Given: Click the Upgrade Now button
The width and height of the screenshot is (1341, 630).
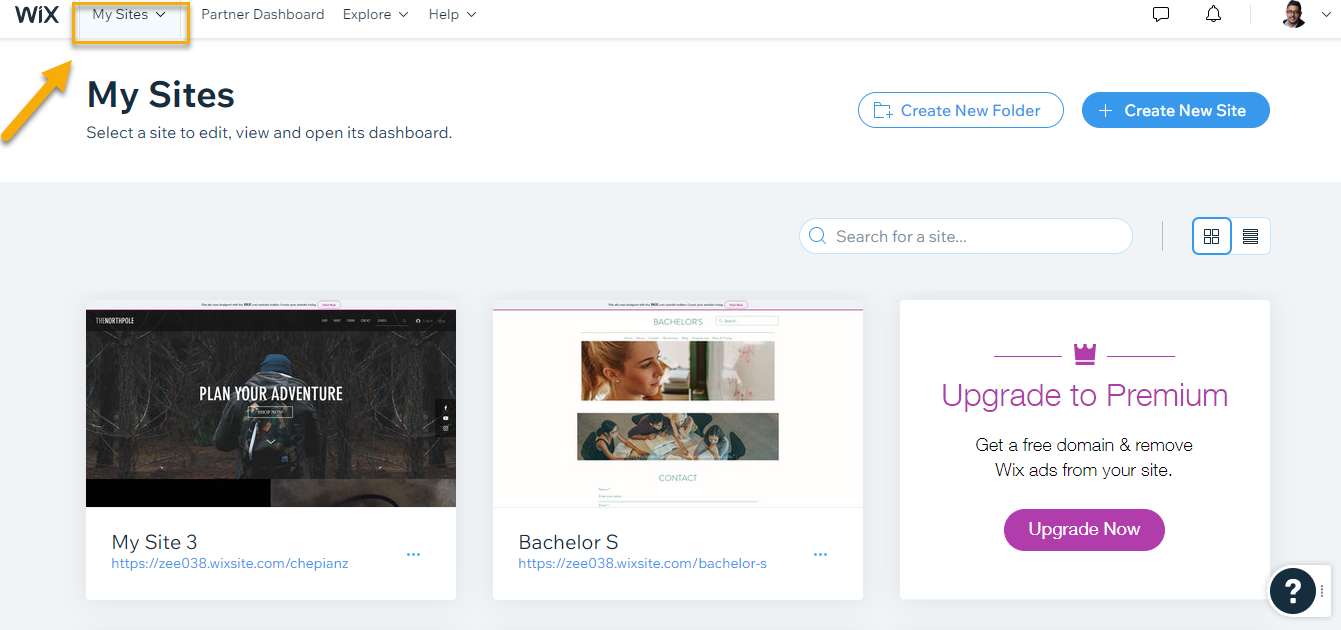Looking at the screenshot, I should (x=1084, y=529).
